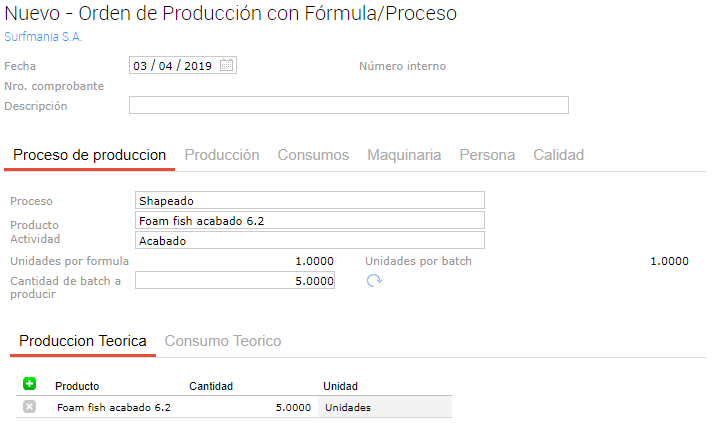Go to the Maquinaria tab
The width and height of the screenshot is (723, 426).
pyautogui.click(x=404, y=155)
